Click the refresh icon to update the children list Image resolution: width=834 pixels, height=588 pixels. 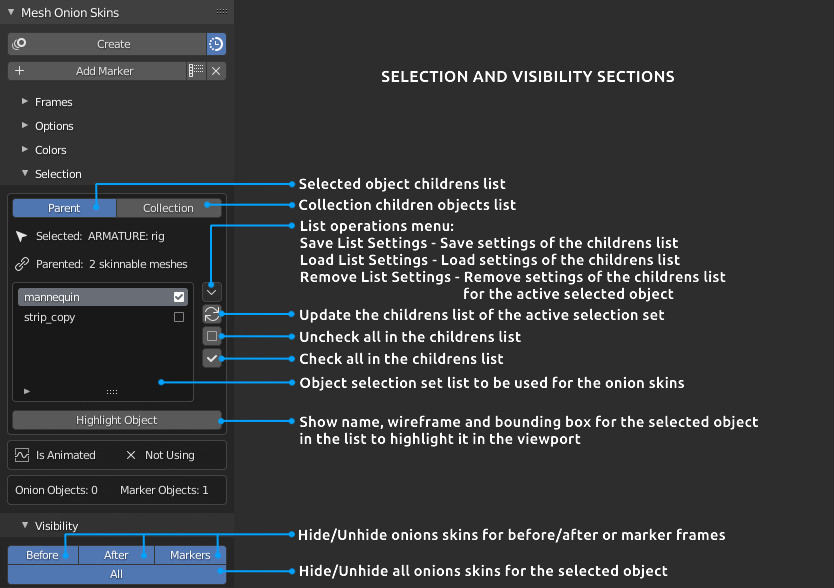[211, 314]
